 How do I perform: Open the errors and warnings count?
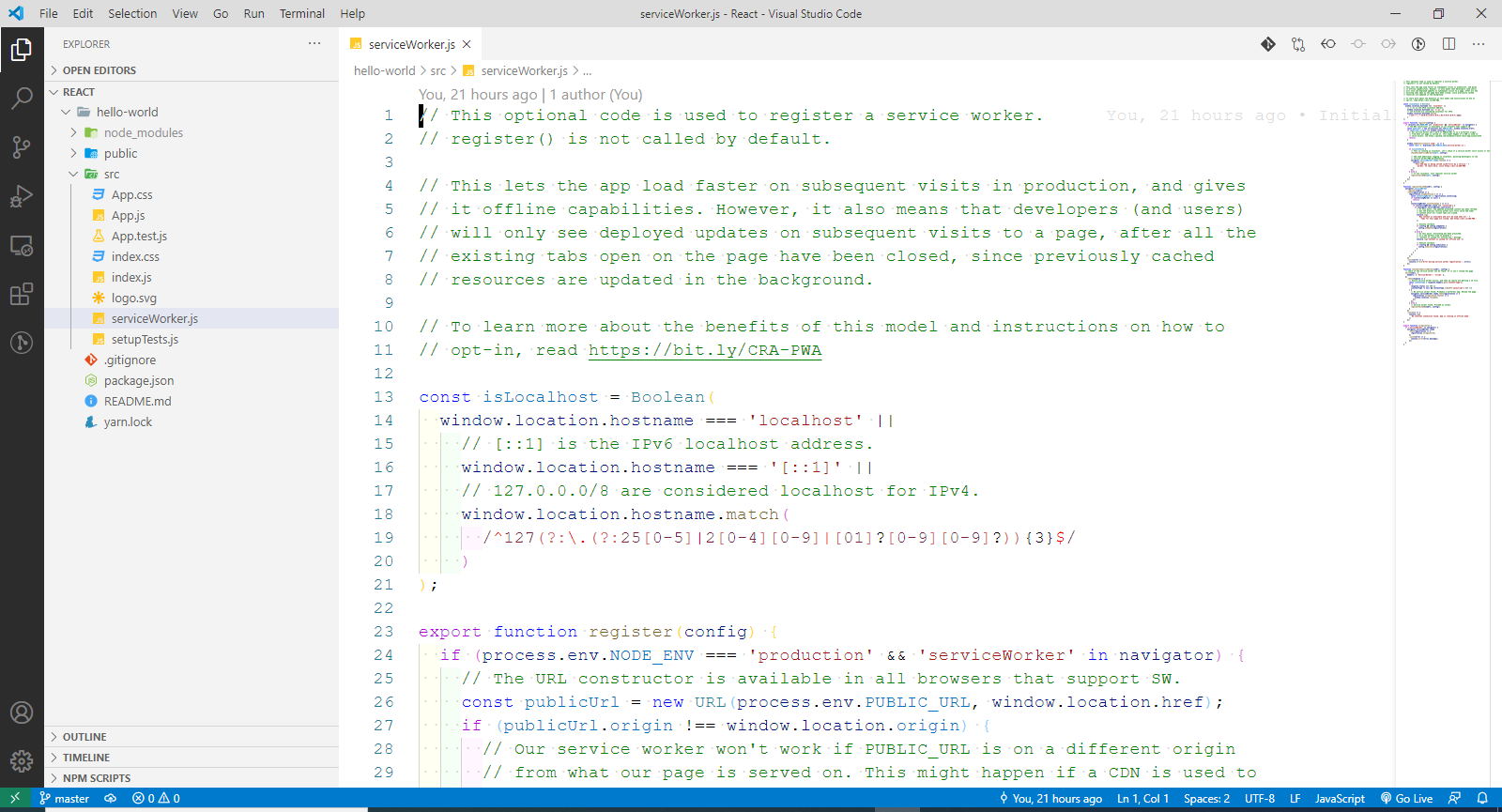pos(156,799)
